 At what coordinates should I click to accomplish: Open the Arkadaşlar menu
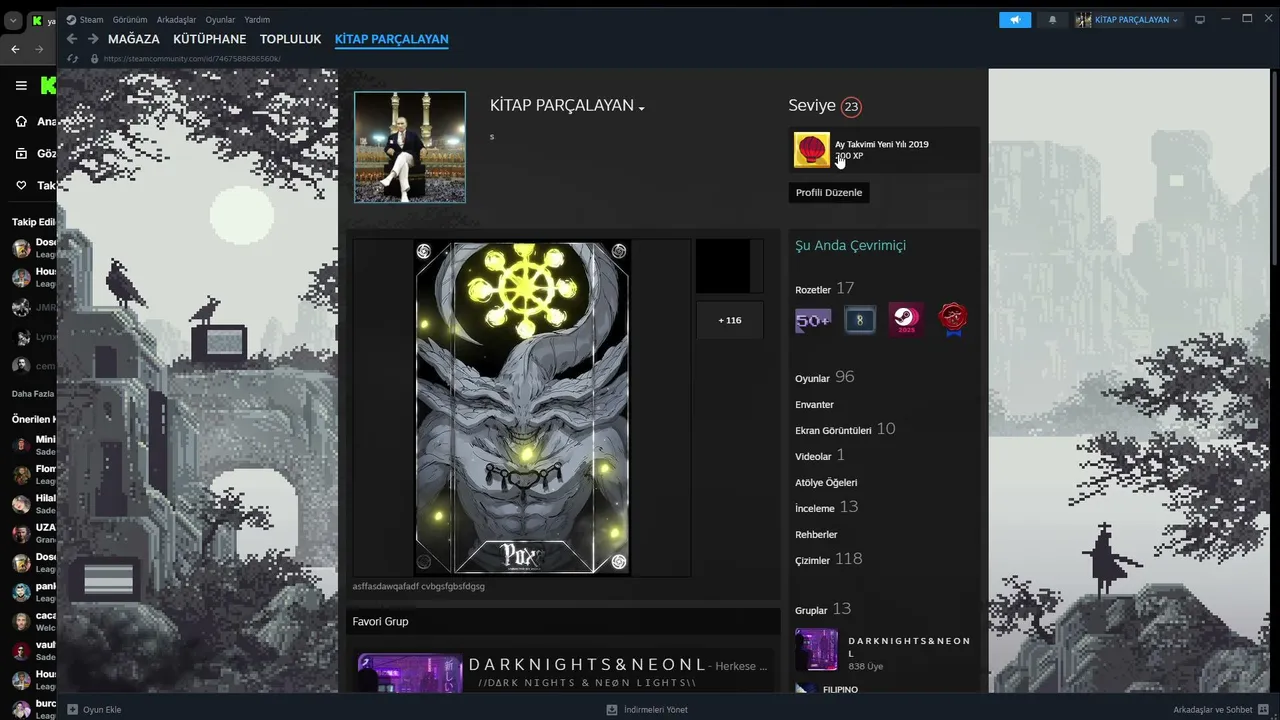(x=176, y=20)
